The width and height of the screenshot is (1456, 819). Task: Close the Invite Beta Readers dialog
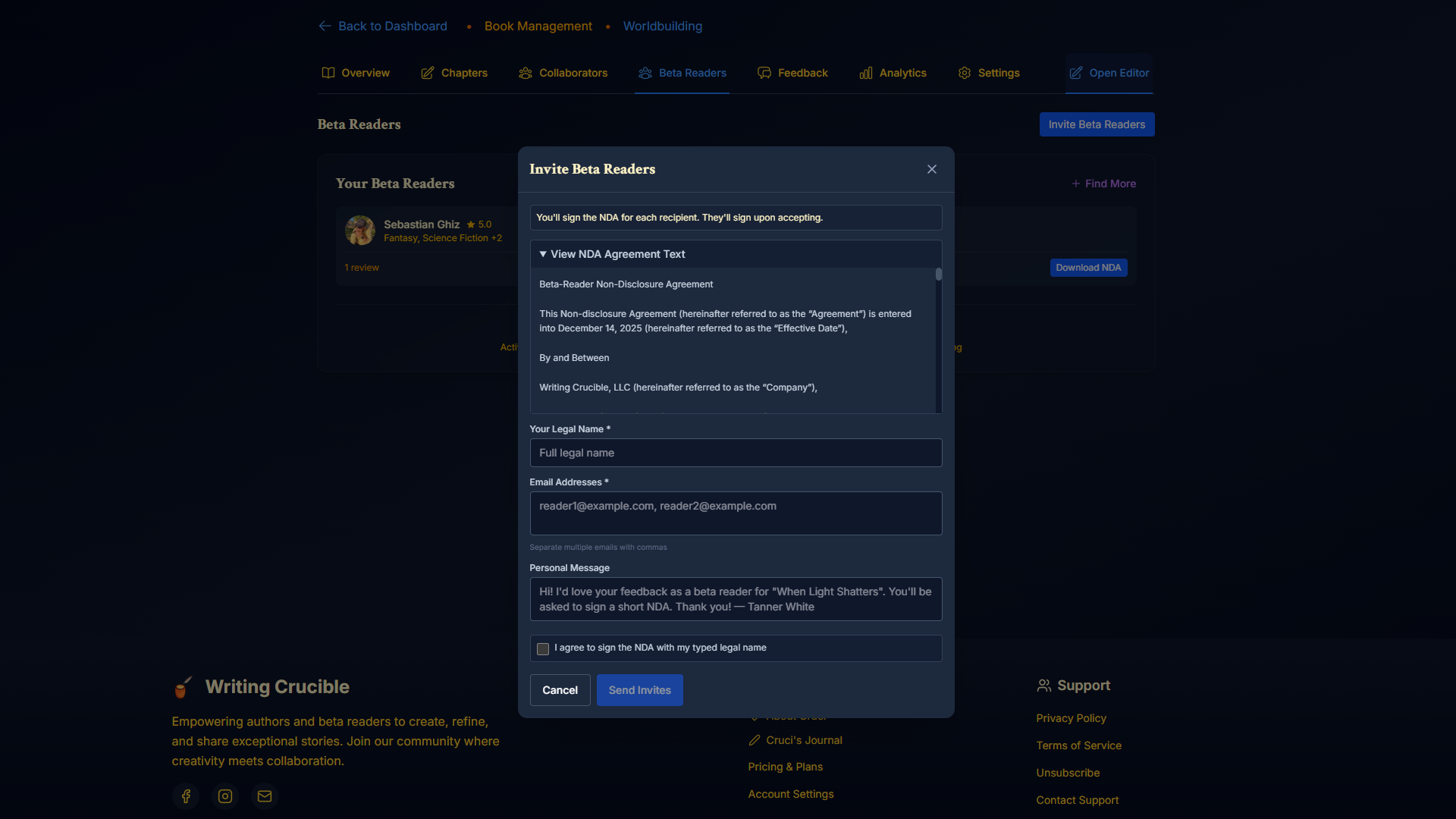tap(932, 169)
